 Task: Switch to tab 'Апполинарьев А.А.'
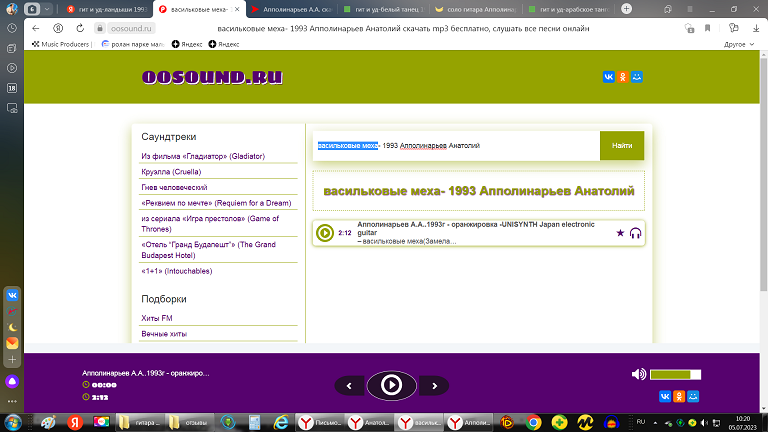click(292, 9)
